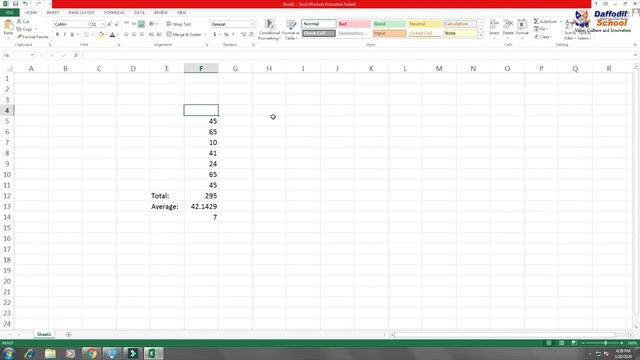640x360 pixels.
Task: Click the borders icon
Action: (86, 35)
